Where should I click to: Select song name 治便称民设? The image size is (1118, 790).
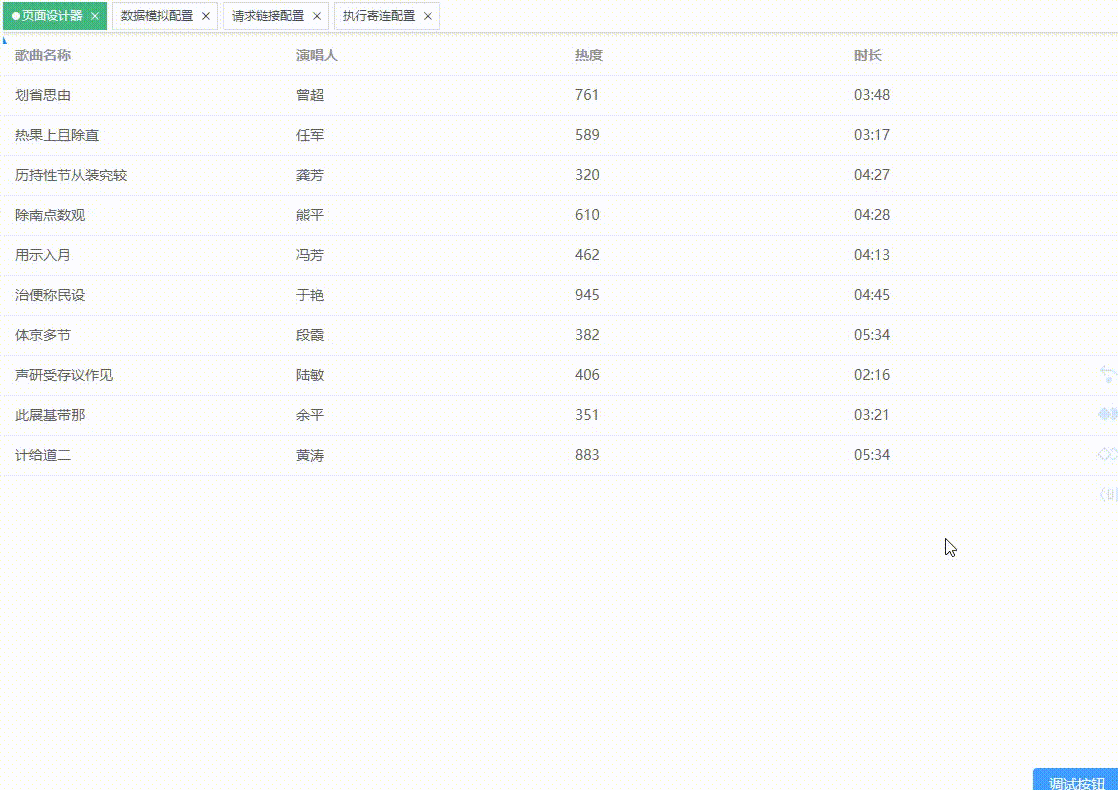coord(50,295)
